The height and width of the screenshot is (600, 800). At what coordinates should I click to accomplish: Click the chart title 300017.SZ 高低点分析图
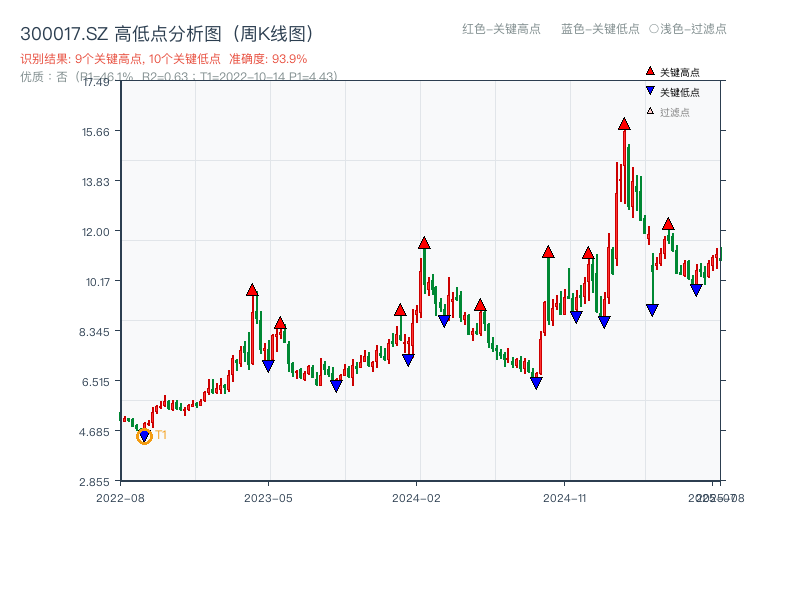pyautogui.click(x=166, y=34)
